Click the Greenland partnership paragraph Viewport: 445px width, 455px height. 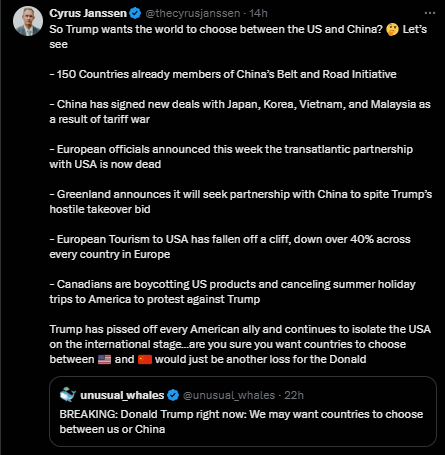pyautogui.click(x=241, y=202)
